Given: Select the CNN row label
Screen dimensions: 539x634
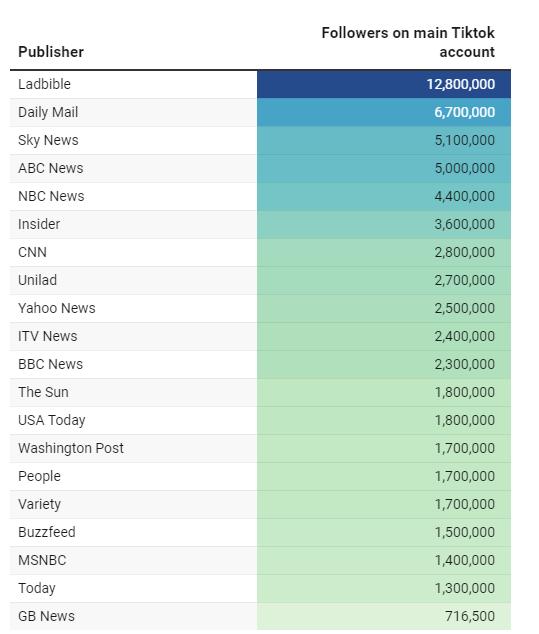Looking at the screenshot, I should click(32, 252).
